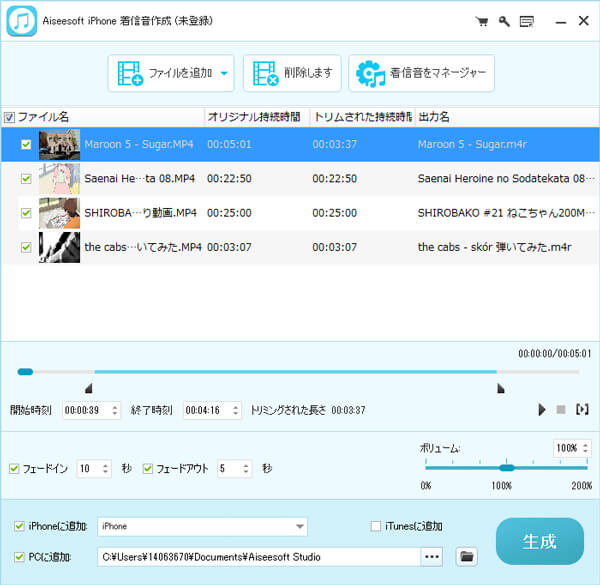Toggle the フェードイン fade-in checkbox

[x=14, y=468]
